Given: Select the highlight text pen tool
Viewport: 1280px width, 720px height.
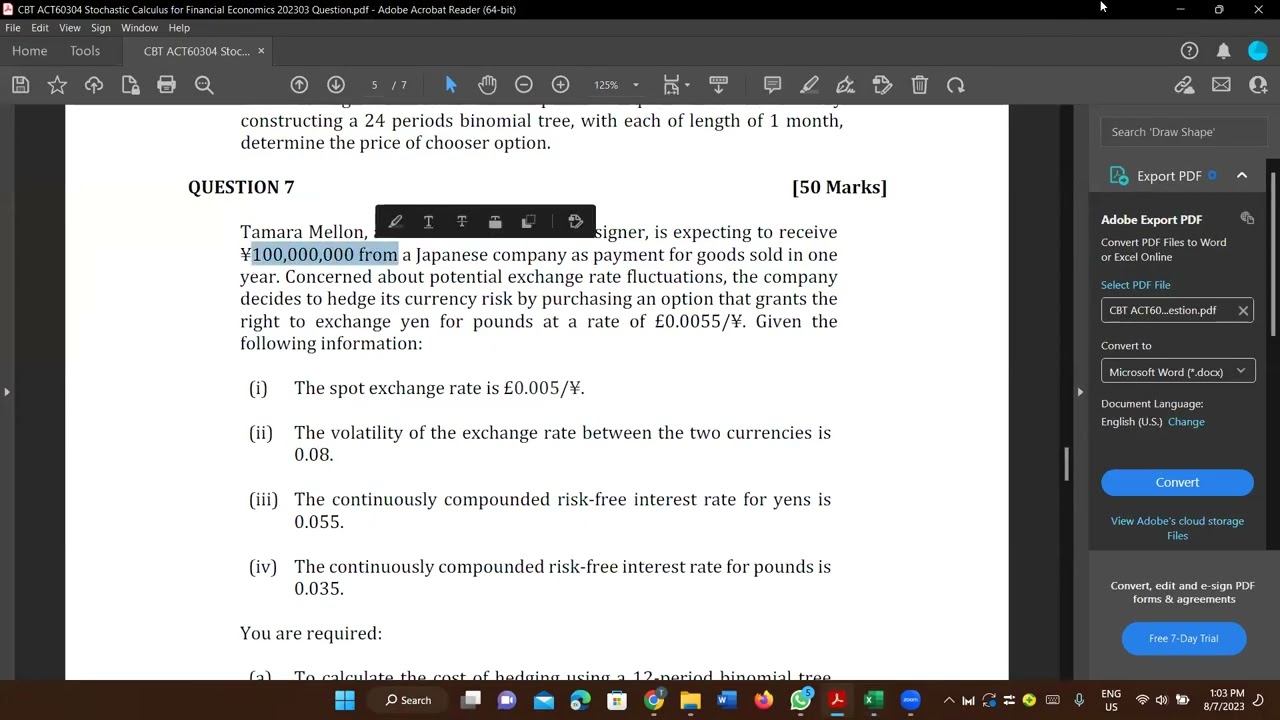Looking at the screenshot, I should (809, 85).
